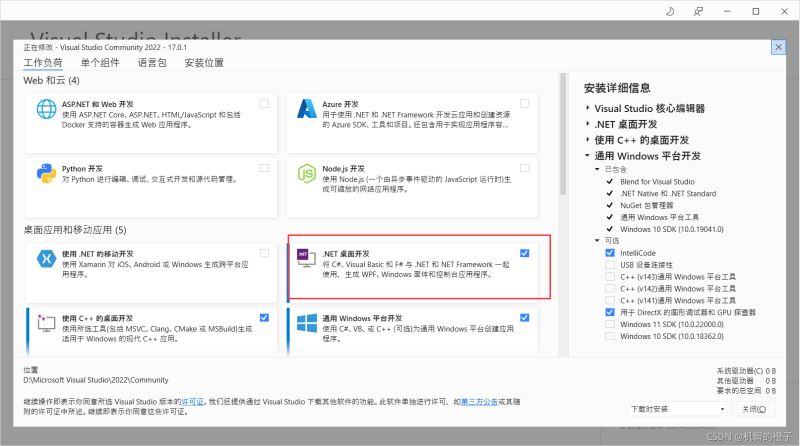This screenshot has width=800, height=446.
Task: Uncheck the 使用 C++ 的桌面开发 checkbox
Action: [x=264, y=317]
